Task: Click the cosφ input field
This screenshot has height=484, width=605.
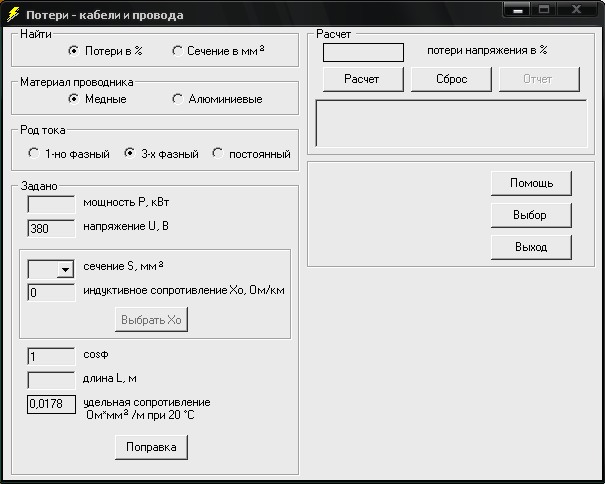Action: (x=51, y=356)
